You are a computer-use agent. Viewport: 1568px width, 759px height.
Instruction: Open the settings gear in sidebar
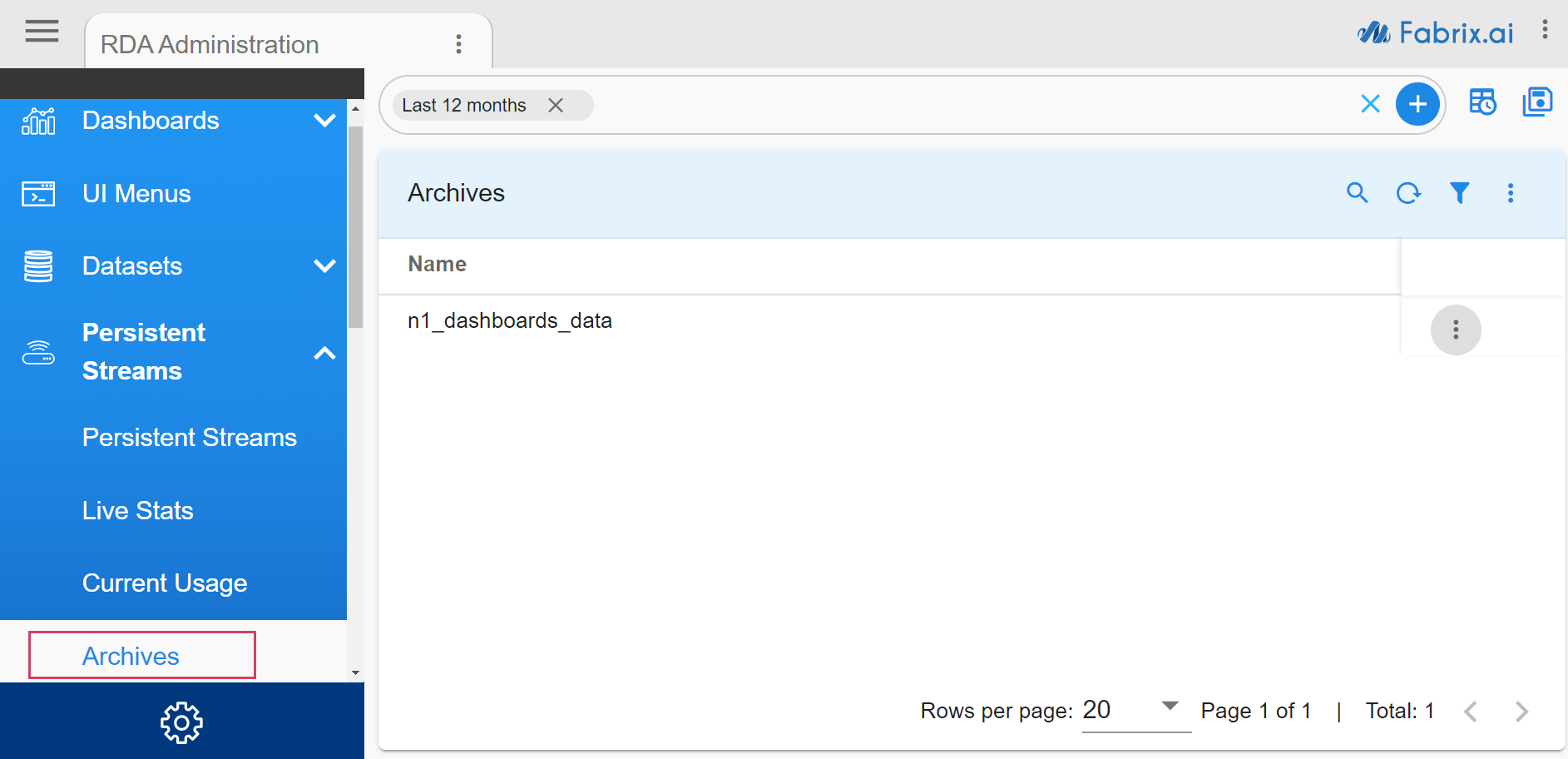coord(181,722)
